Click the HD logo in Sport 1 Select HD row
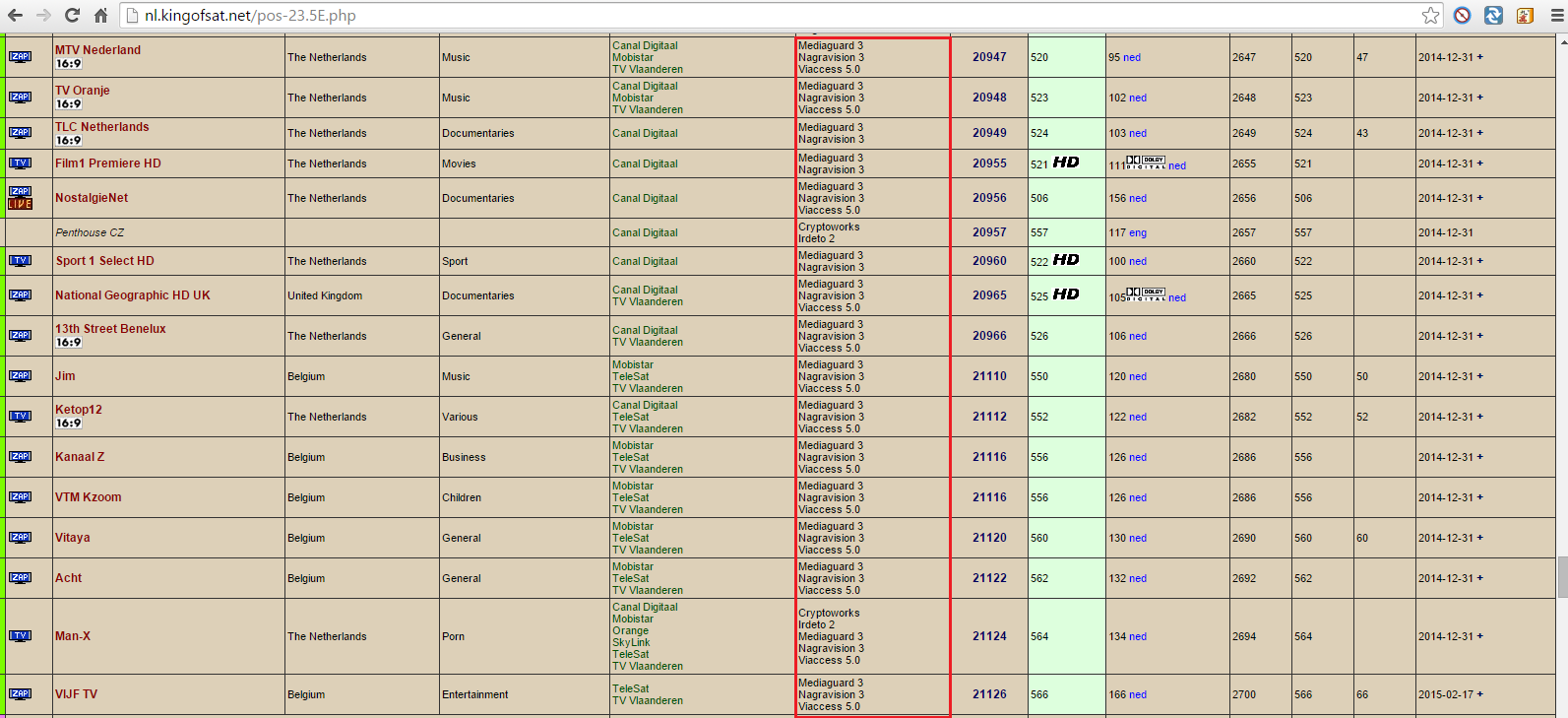The image size is (1568, 718). point(1066,260)
